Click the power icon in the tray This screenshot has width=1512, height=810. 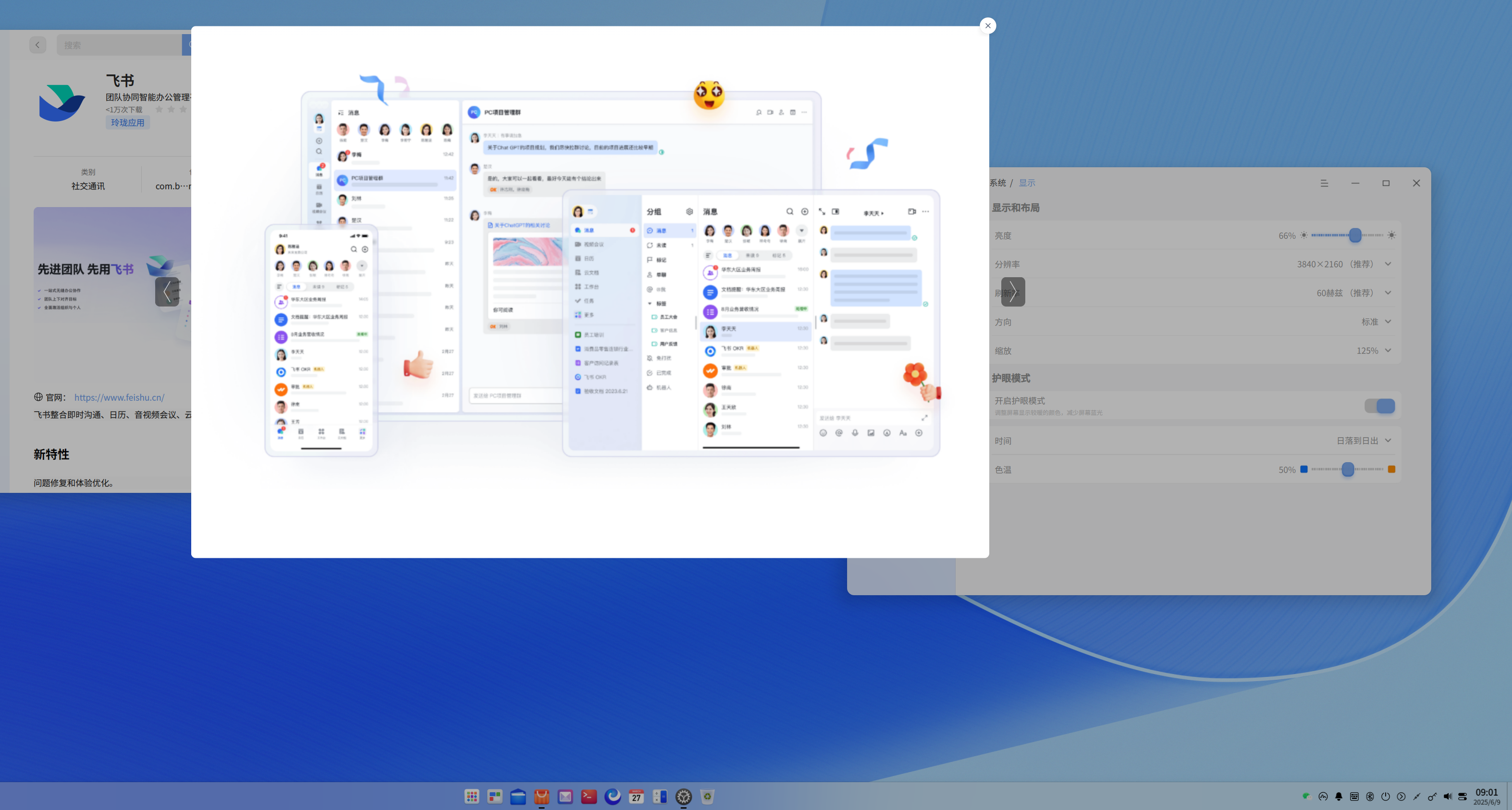click(1386, 797)
